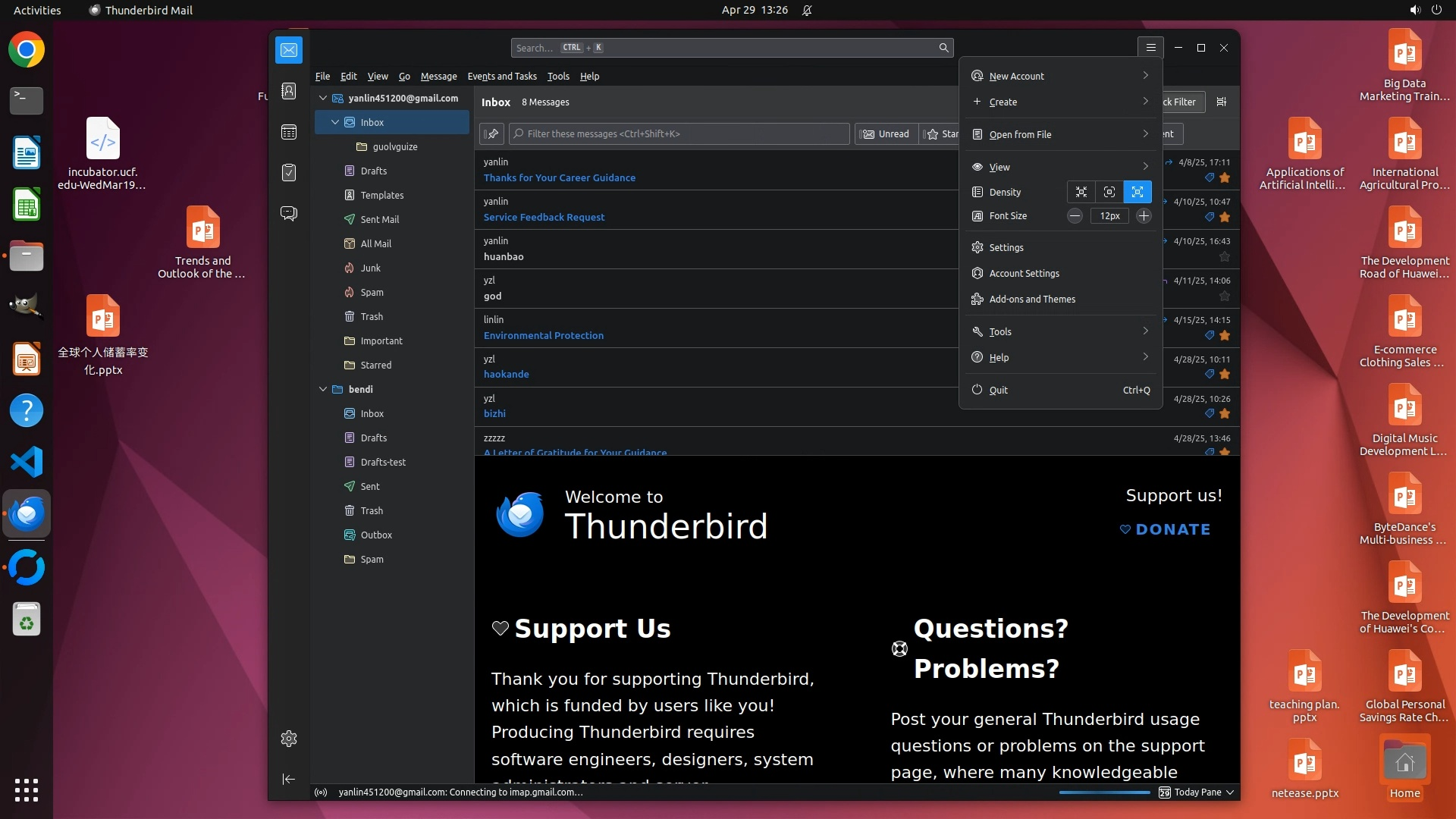Image resolution: width=1456 pixels, height=819 pixels.
Task: Collapse the bendi folder tree
Action: (323, 389)
